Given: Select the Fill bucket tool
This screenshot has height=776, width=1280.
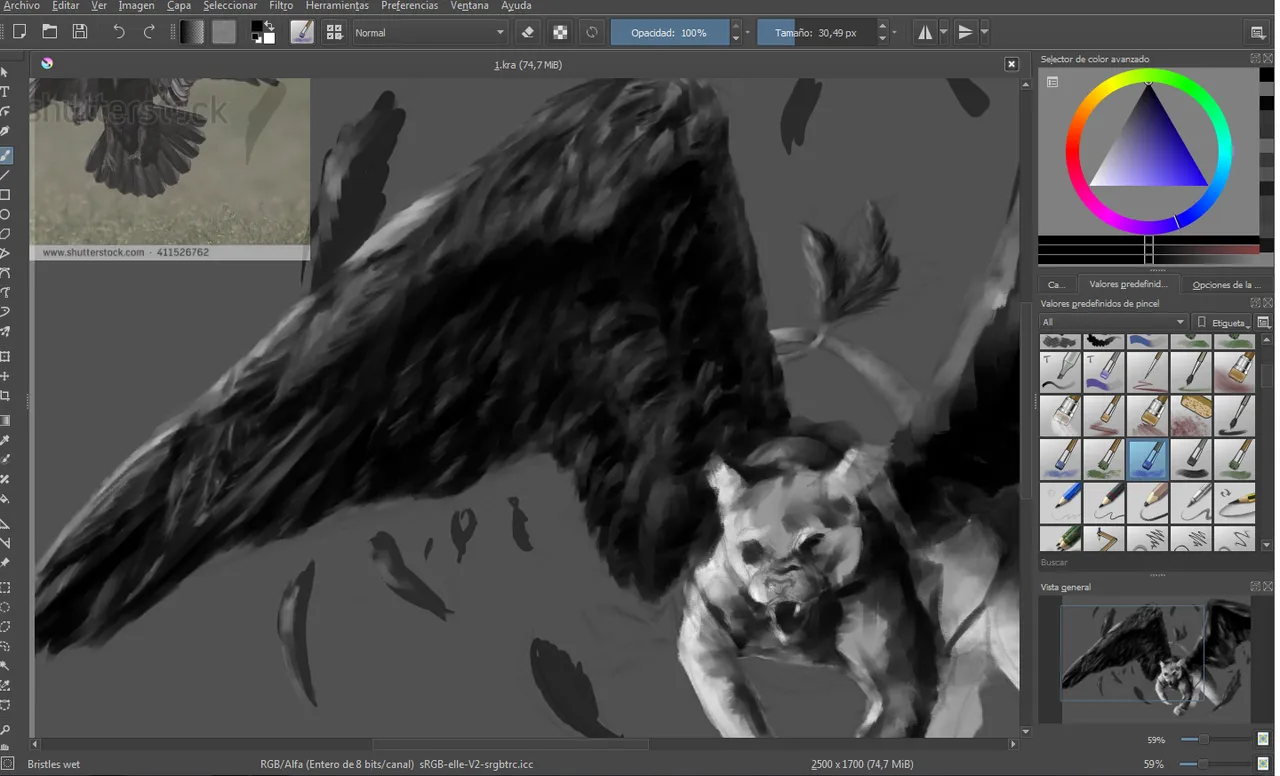Looking at the screenshot, I should 5,499.
